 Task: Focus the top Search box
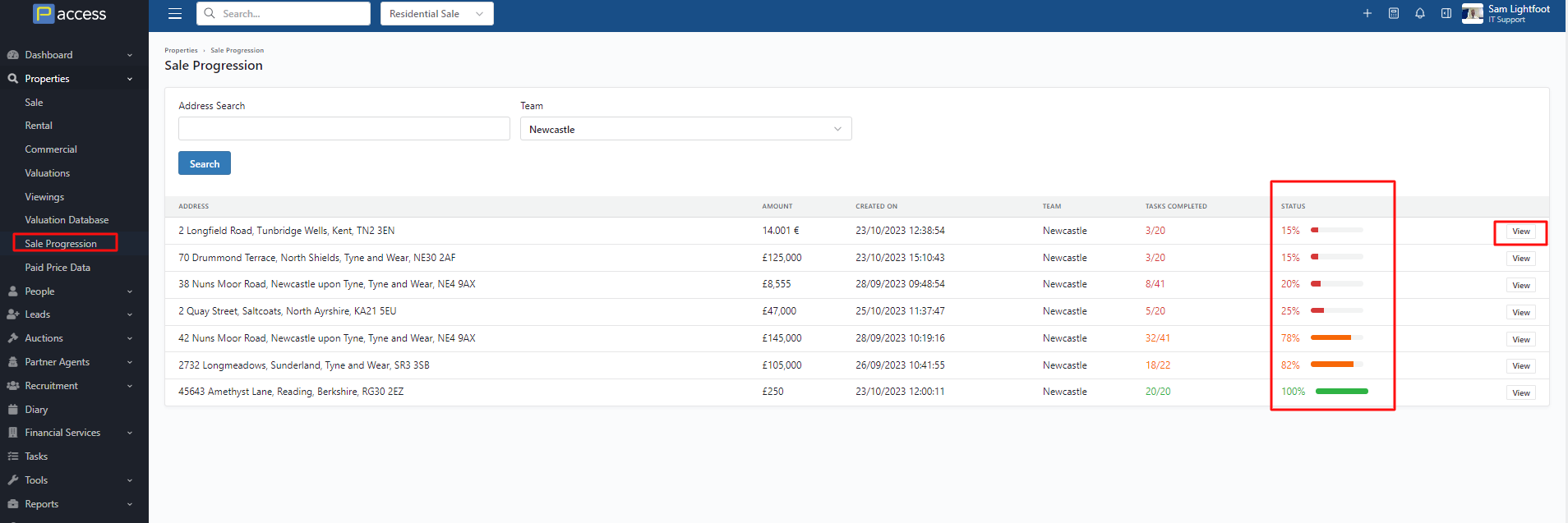(284, 14)
